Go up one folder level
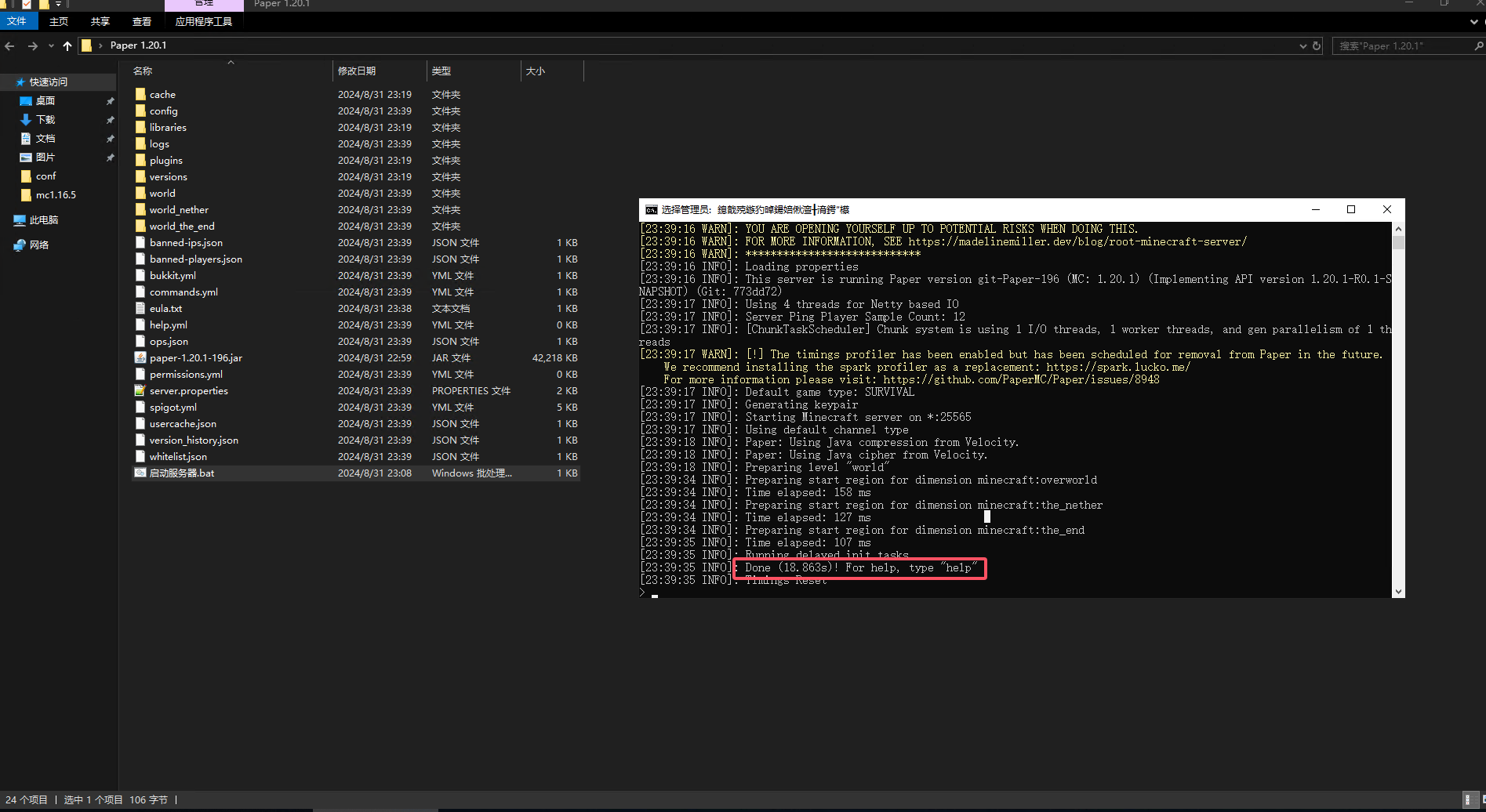 [67, 45]
